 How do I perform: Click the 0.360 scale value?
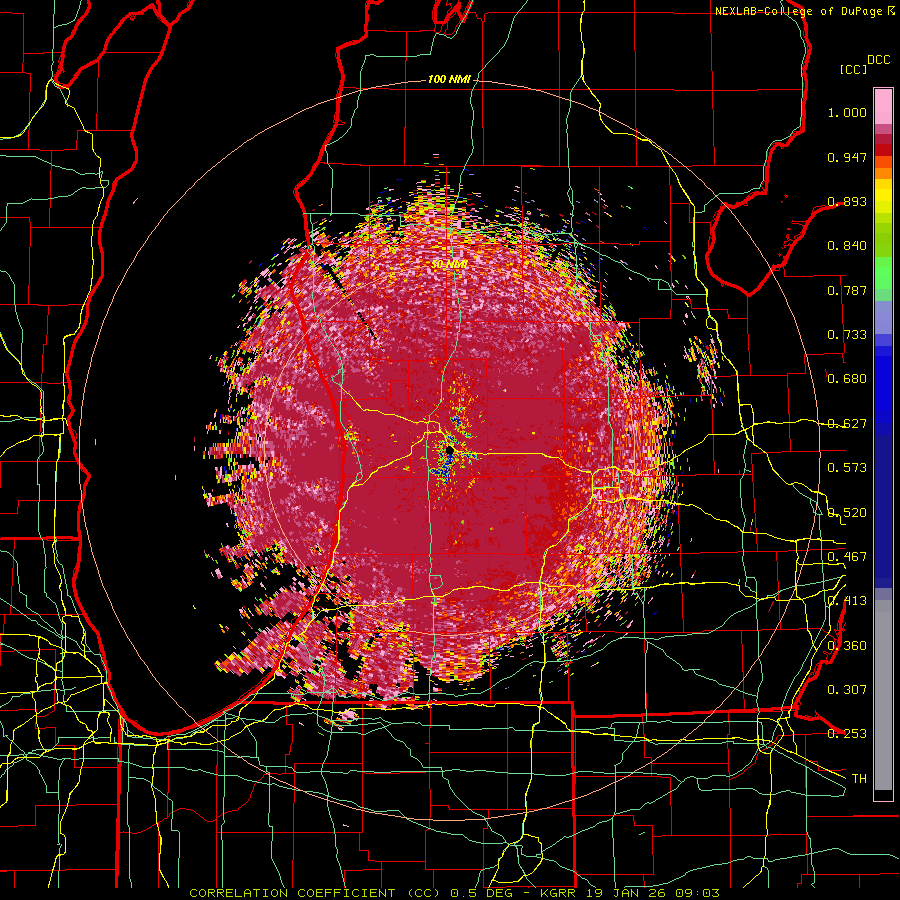[847, 646]
